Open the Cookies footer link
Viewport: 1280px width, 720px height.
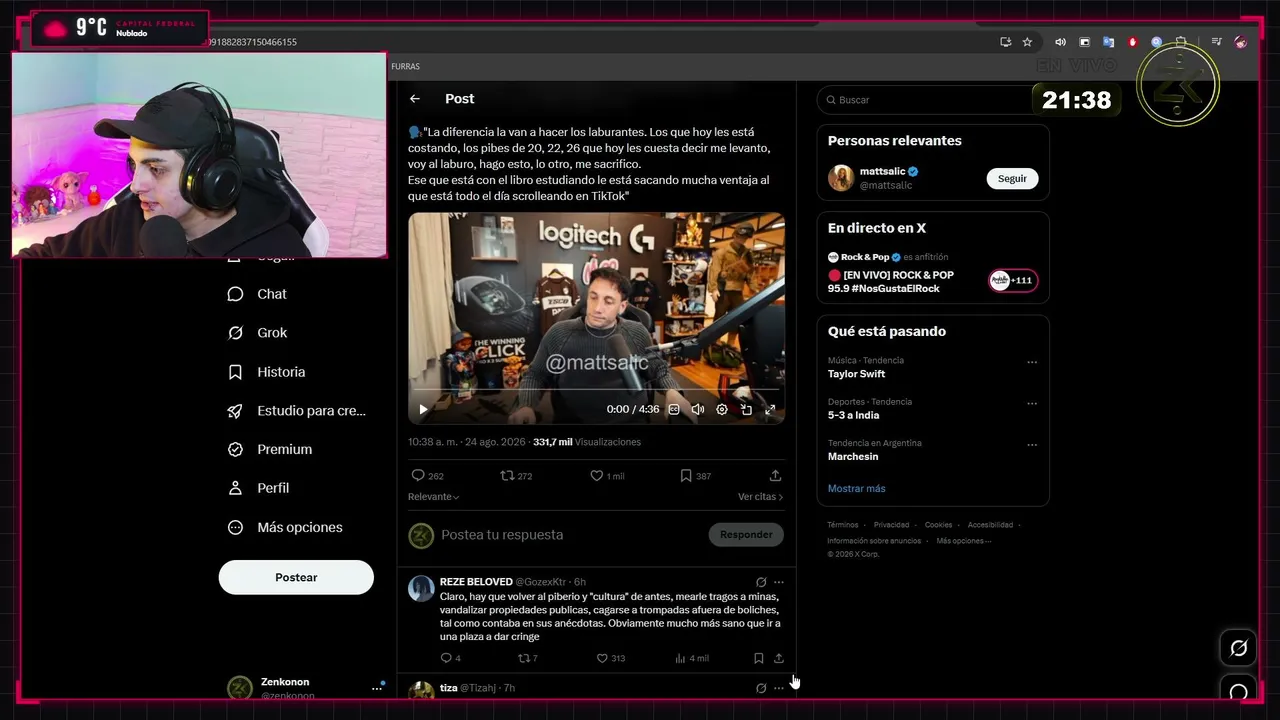click(938, 525)
